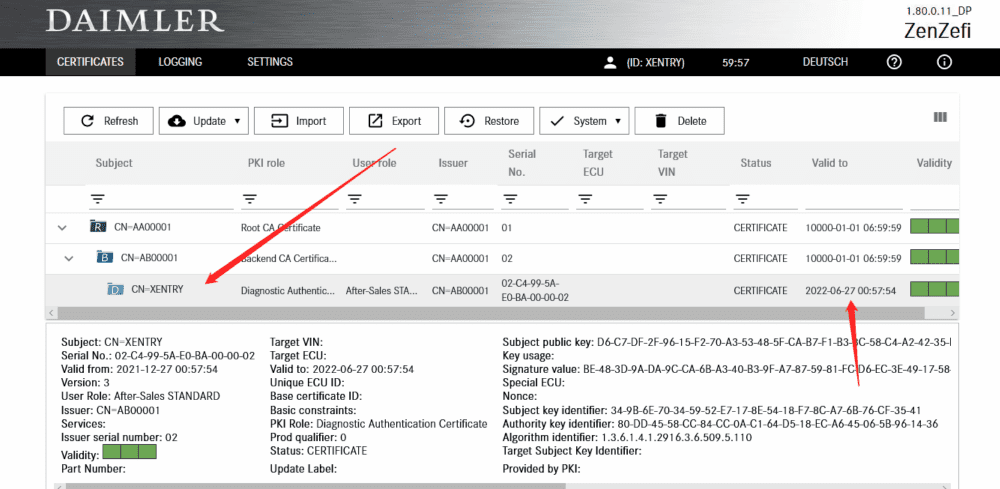
Task: Click the Refresh button
Action: pyautogui.click(x=108, y=121)
